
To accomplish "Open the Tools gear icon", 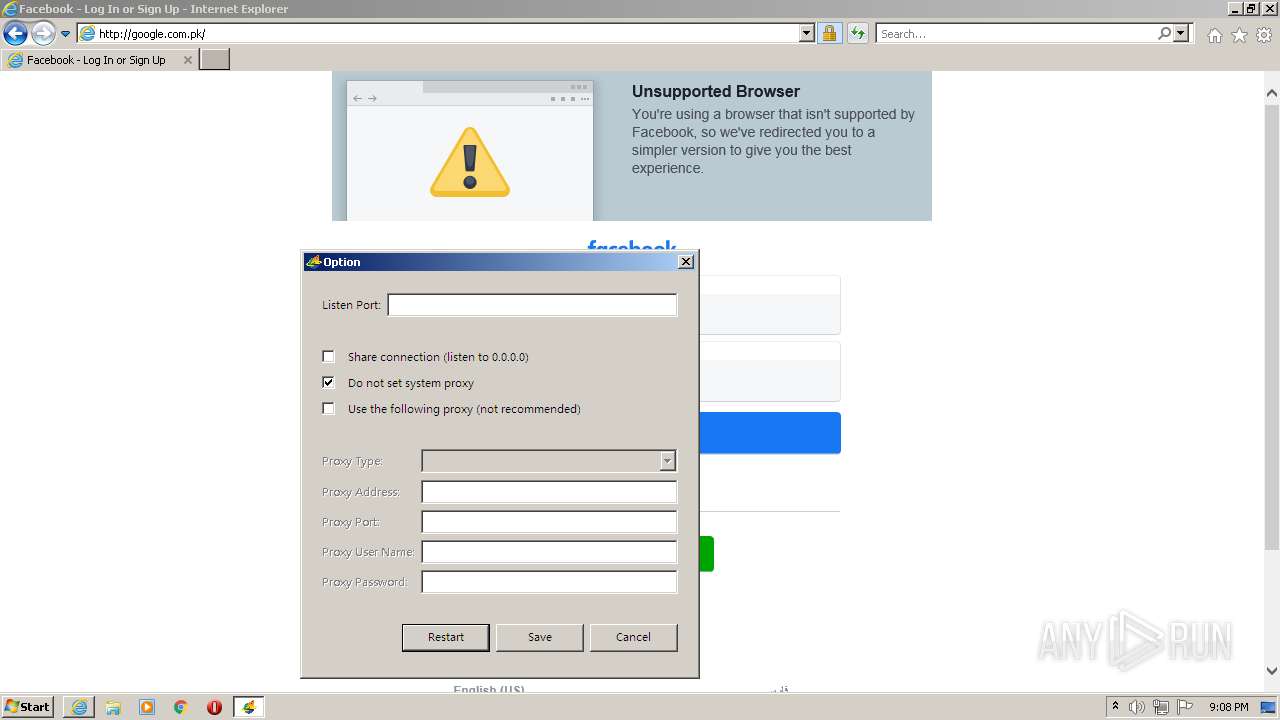I will pyautogui.click(x=1264, y=35).
